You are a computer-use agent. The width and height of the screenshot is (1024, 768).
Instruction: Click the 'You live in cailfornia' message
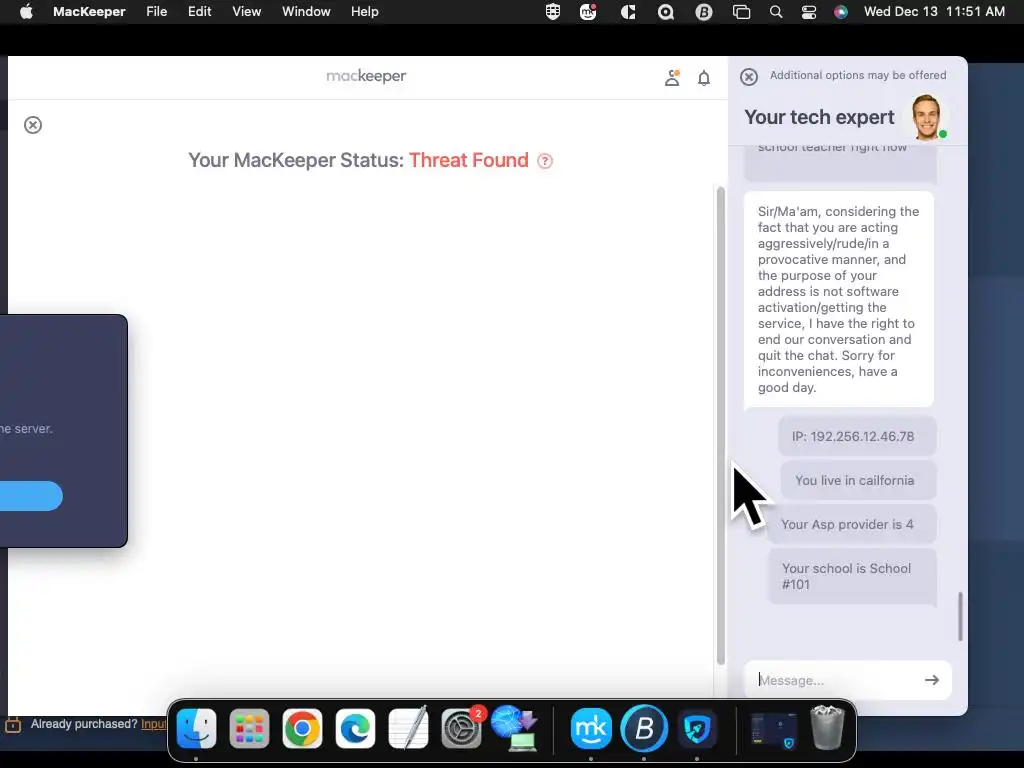tap(858, 480)
